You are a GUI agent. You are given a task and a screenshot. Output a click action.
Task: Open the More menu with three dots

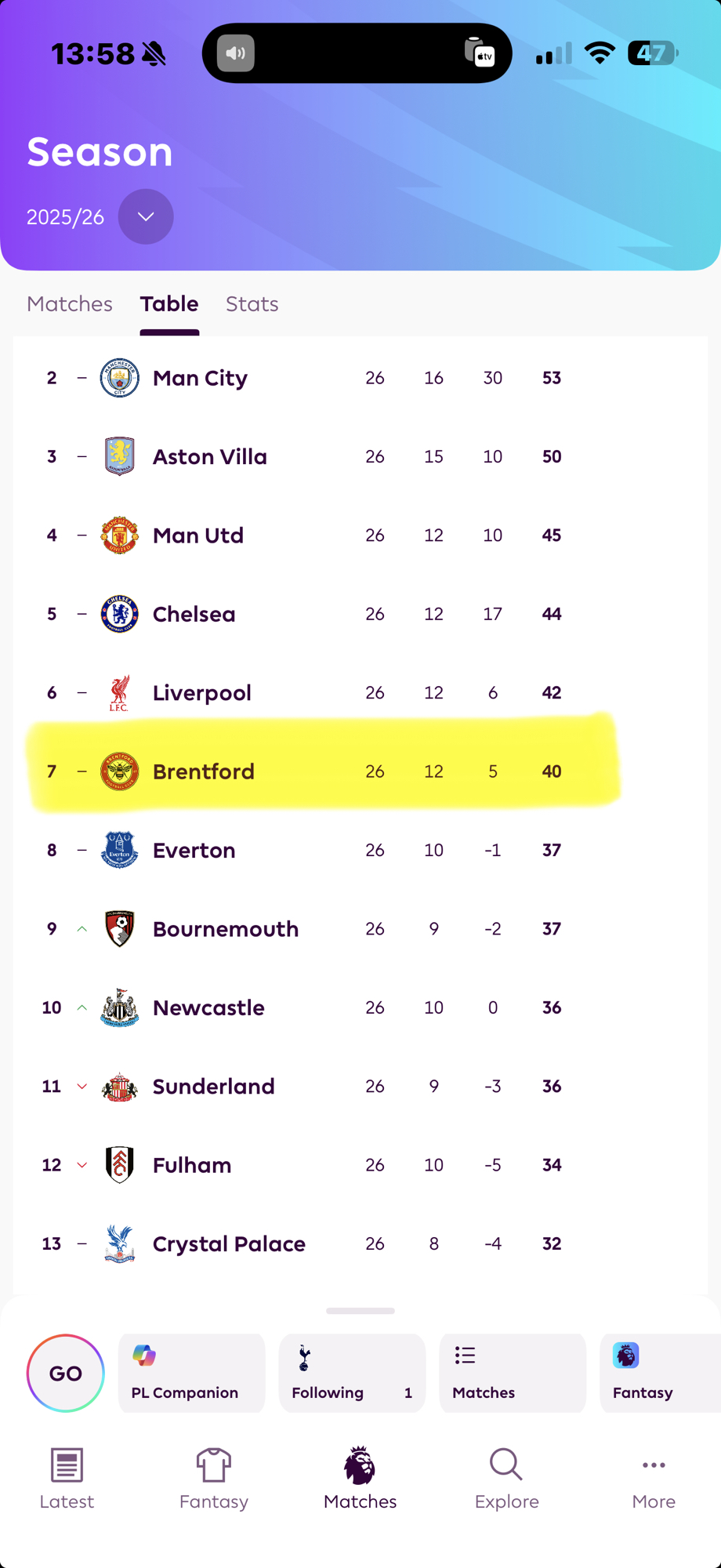click(654, 1479)
